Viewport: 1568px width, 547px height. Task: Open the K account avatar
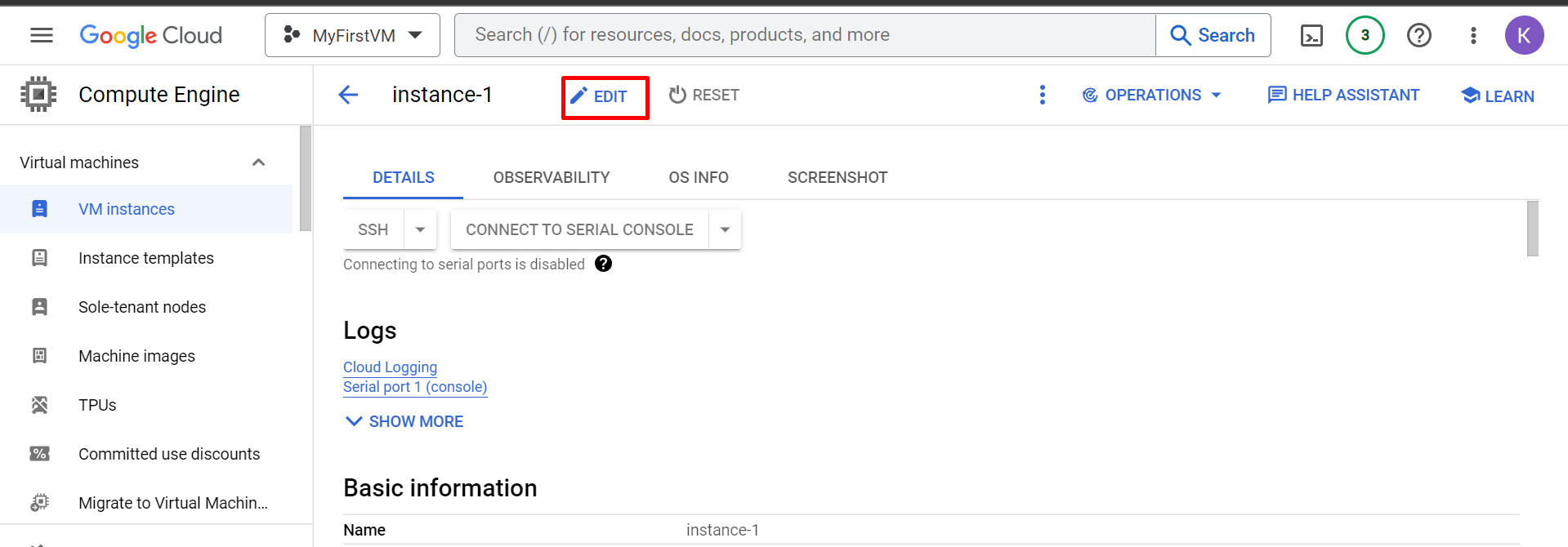pyautogui.click(x=1524, y=35)
